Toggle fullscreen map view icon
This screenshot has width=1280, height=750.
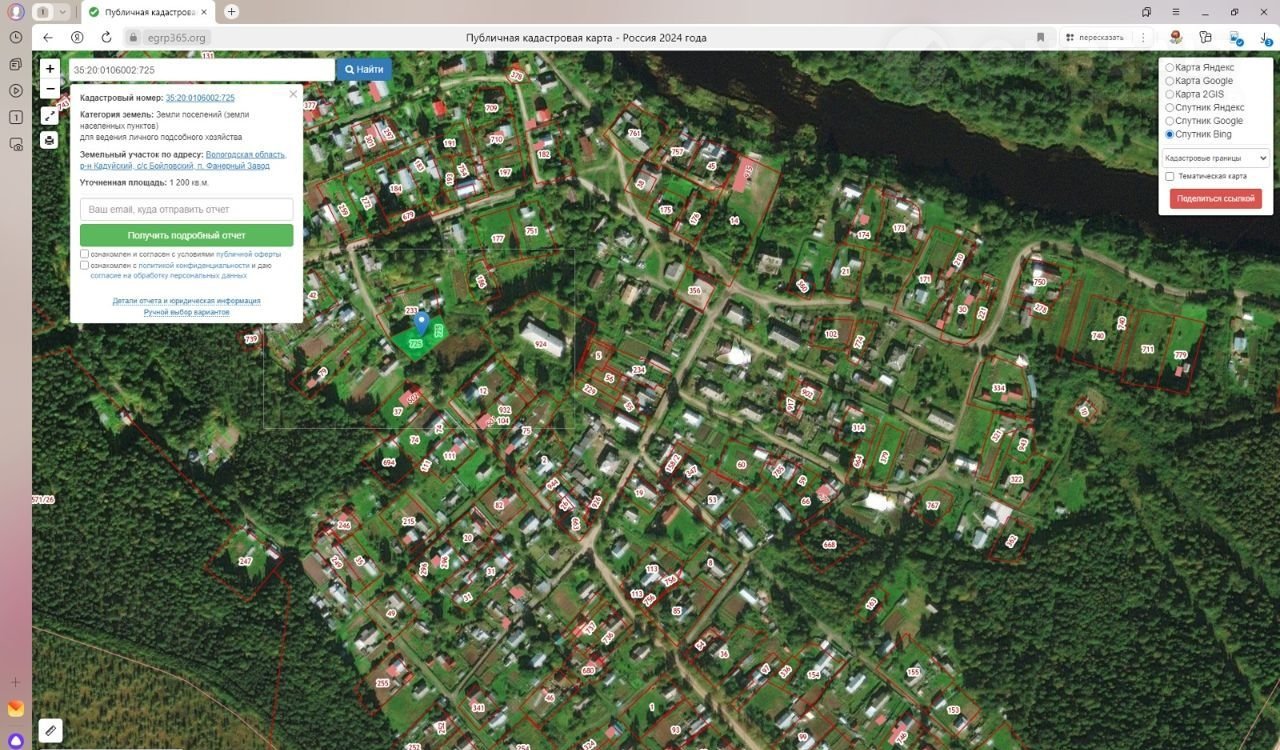[x=50, y=115]
